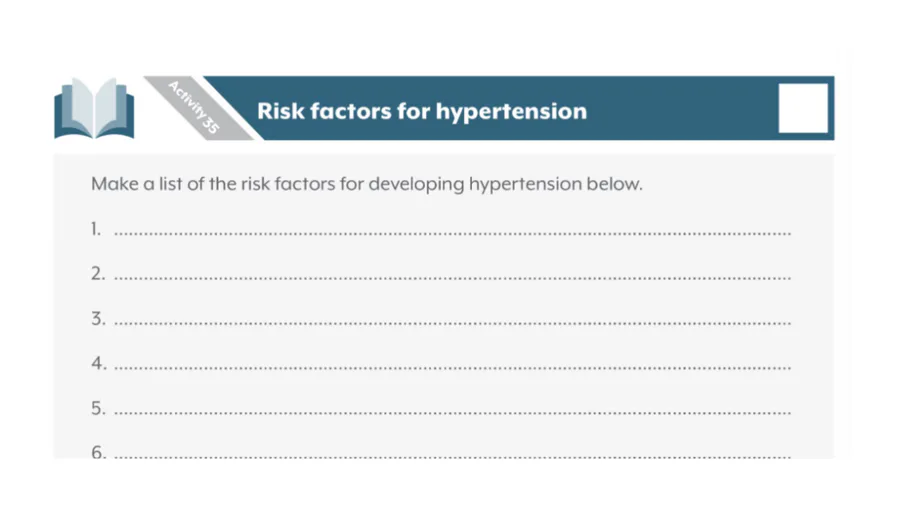
Task: Click the dotted line for item 3
Action: 452,323
